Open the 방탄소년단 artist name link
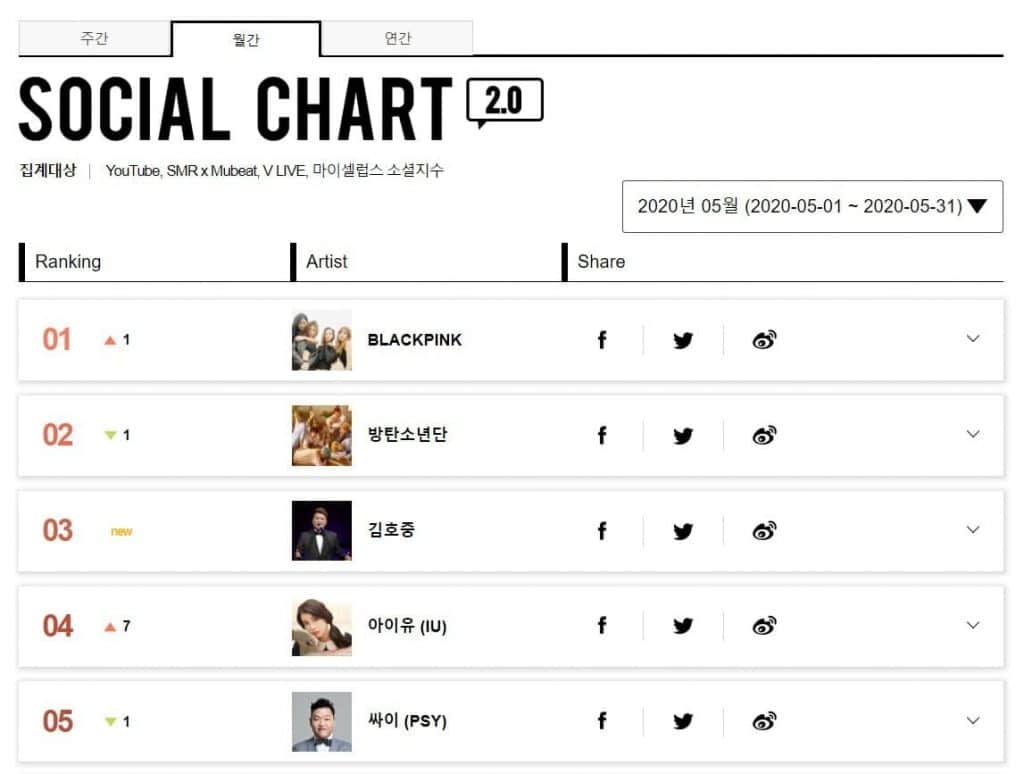1024x774 pixels. click(407, 435)
